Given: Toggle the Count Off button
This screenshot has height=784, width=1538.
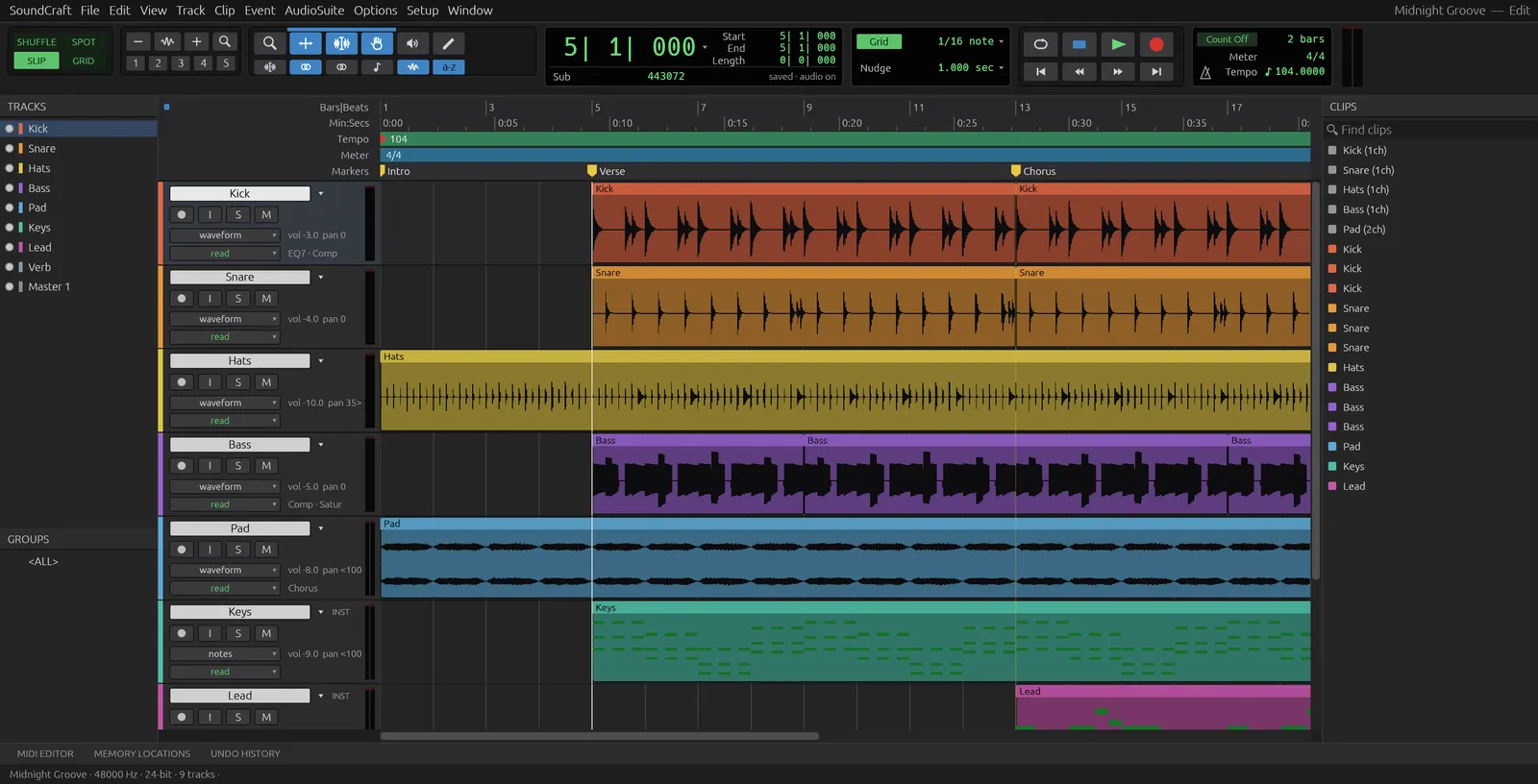Looking at the screenshot, I should tap(1228, 39).
